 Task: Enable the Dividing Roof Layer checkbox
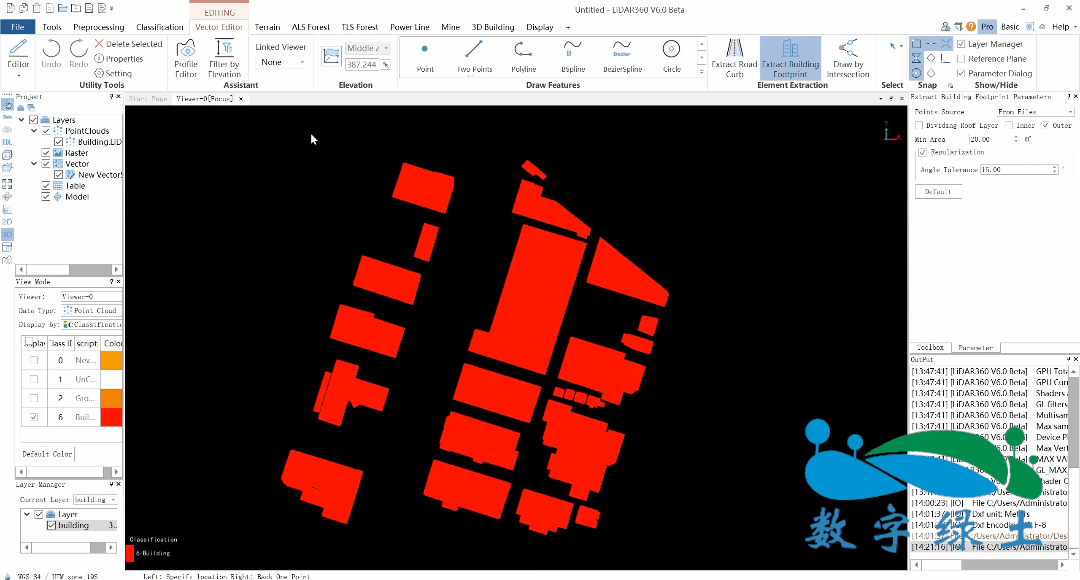(x=919, y=125)
